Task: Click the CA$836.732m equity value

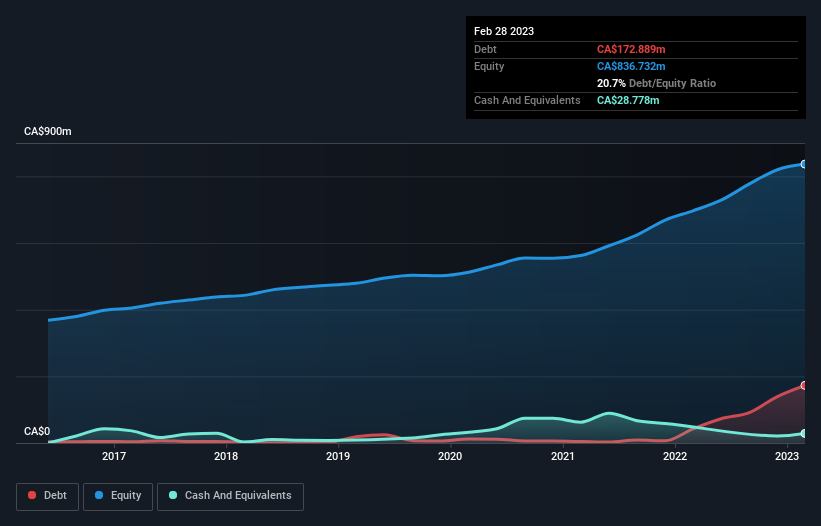Action: [631, 66]
